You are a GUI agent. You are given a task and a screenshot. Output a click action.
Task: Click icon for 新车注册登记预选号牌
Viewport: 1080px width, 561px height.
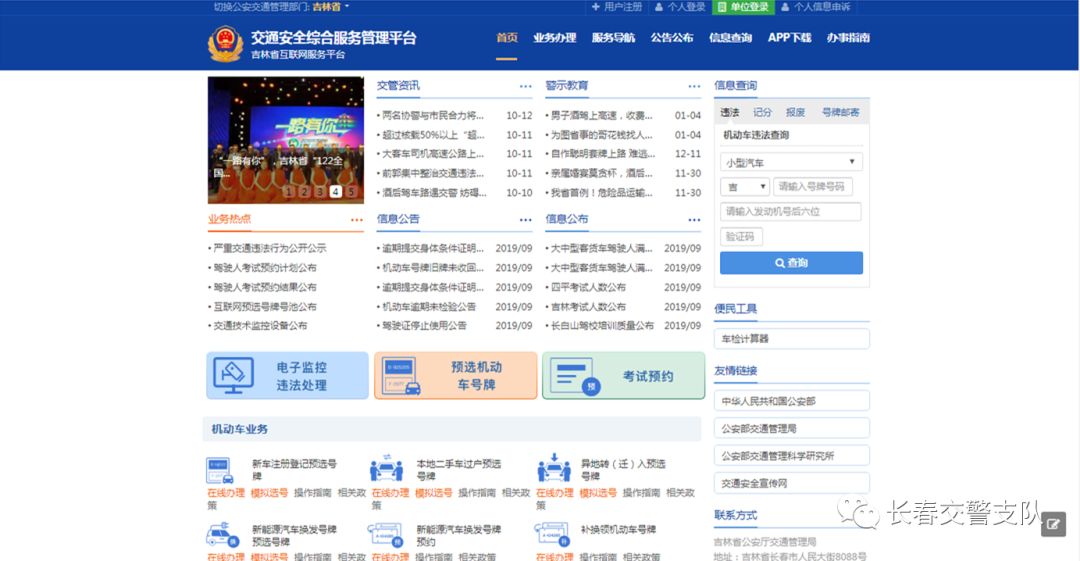220,470
